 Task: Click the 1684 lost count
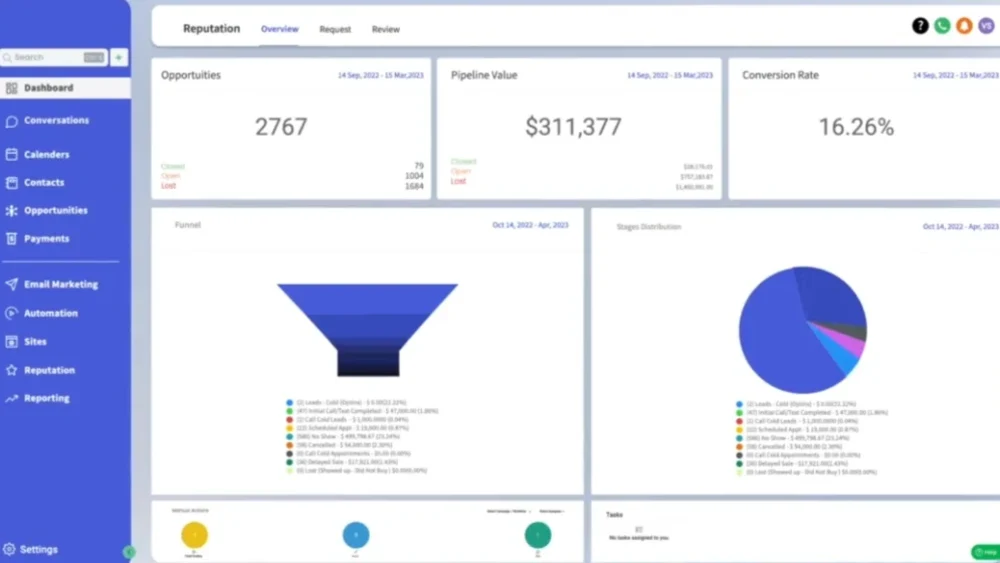pyautogui.click(x=414, y=186)
